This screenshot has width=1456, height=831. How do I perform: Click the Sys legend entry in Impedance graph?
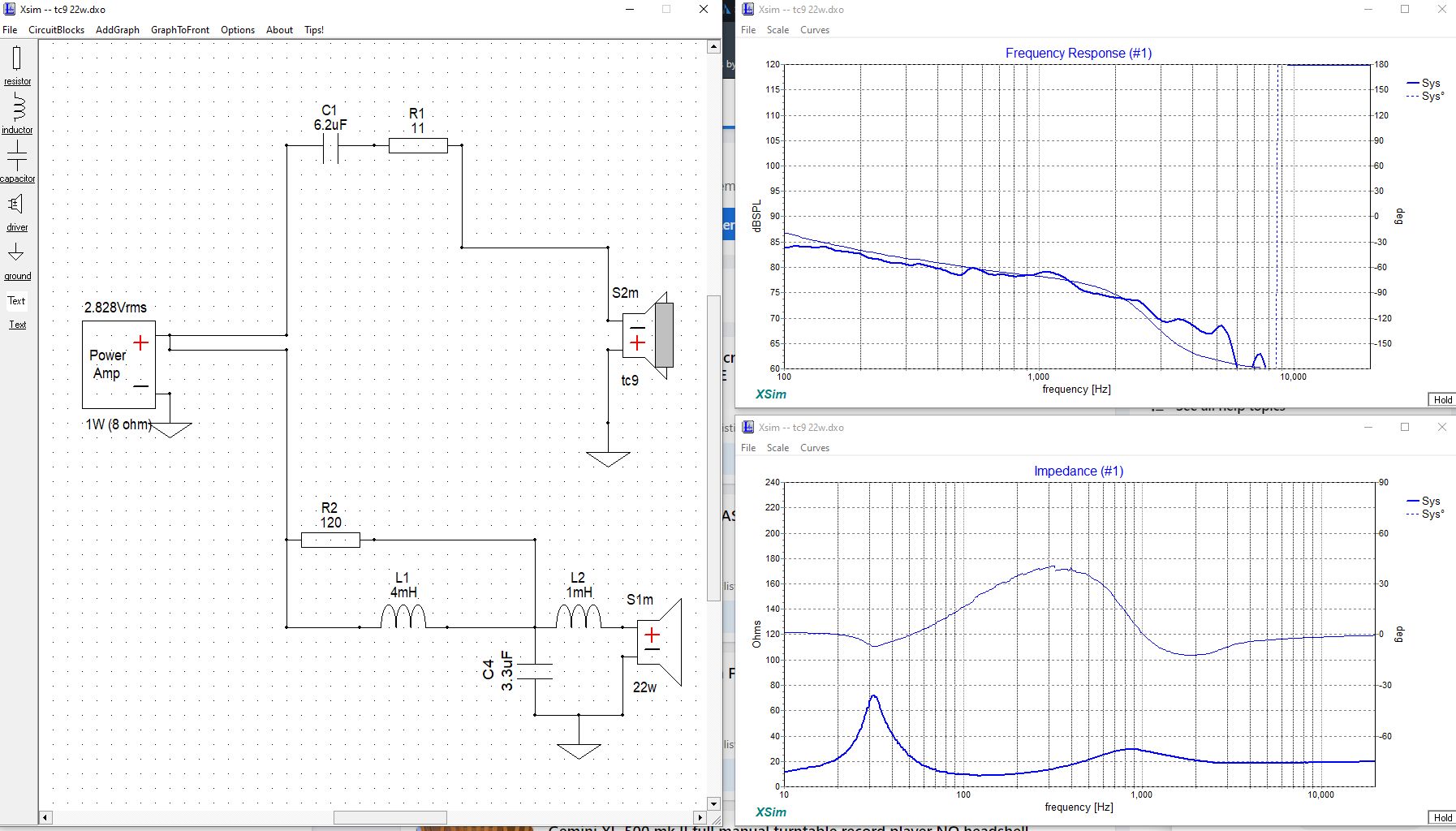[x=1424, y=501]
